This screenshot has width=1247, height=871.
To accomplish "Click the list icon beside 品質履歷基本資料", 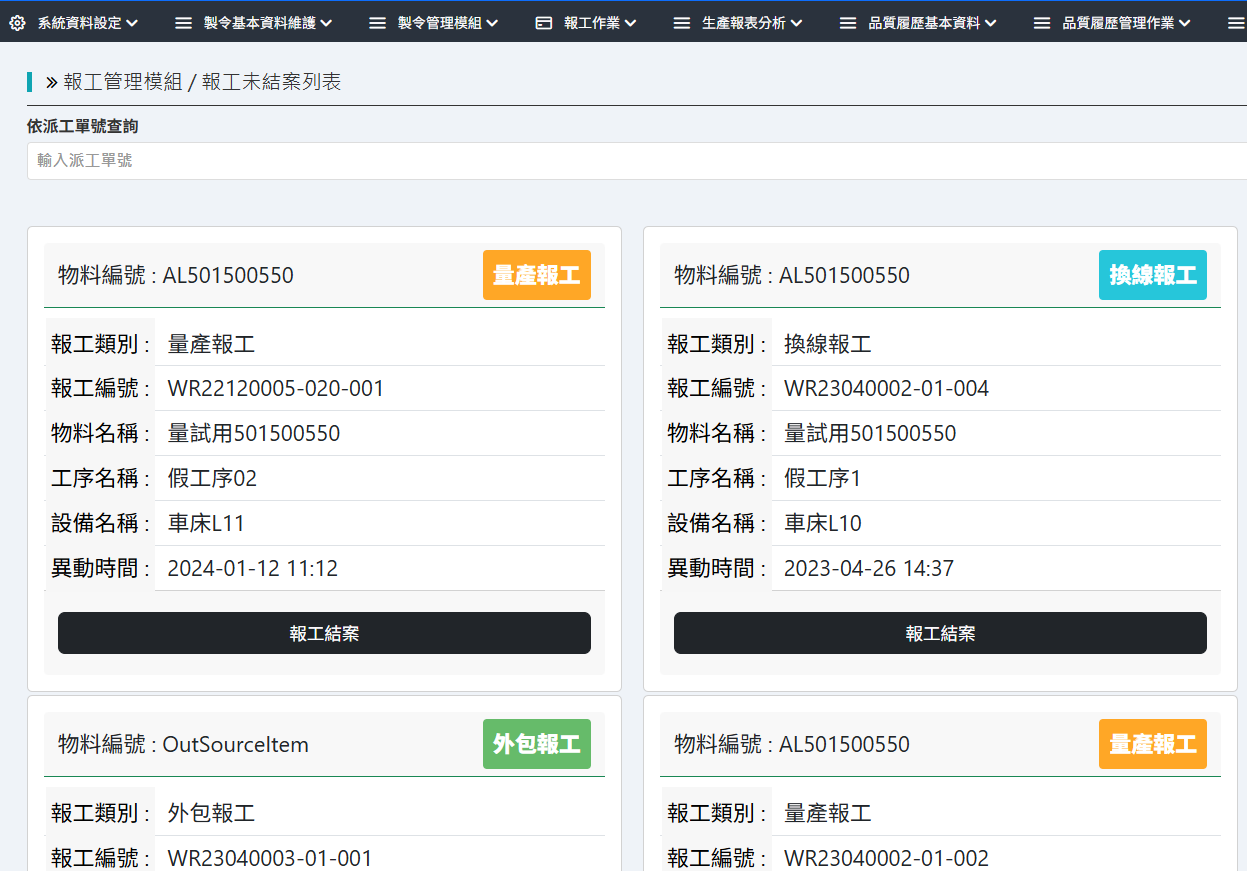I will coord(847,23).
